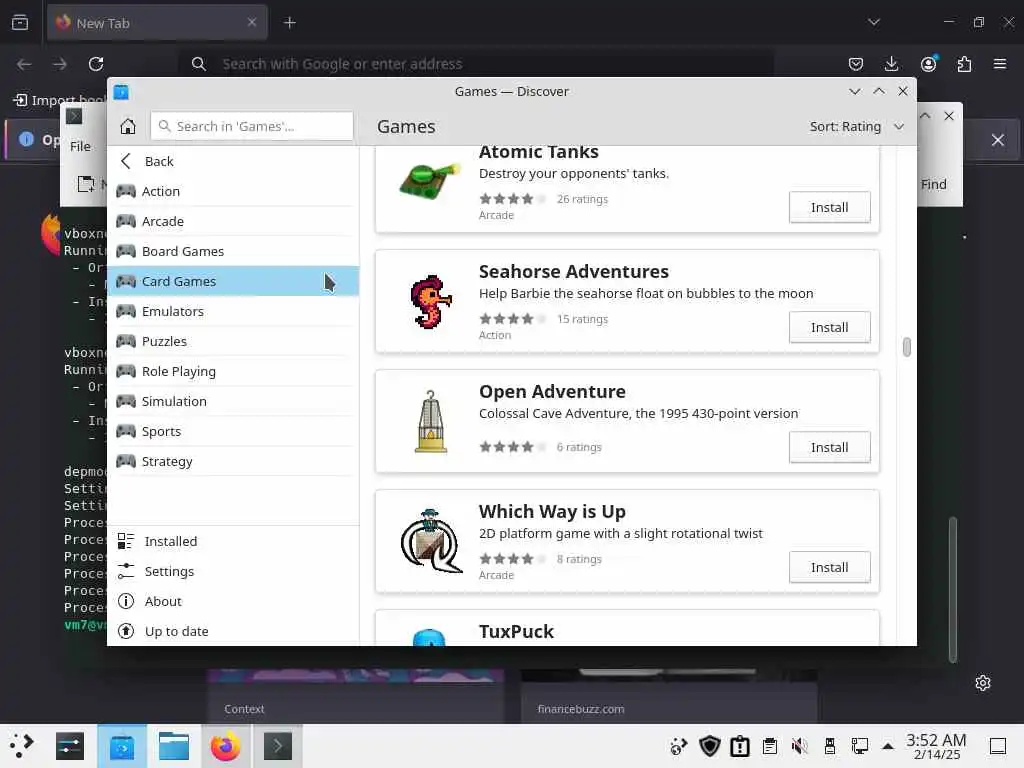The height and width of the screenshot is (768, 1024).
Task: Open new tab in Firefox
Action: [x=290, y=23]
